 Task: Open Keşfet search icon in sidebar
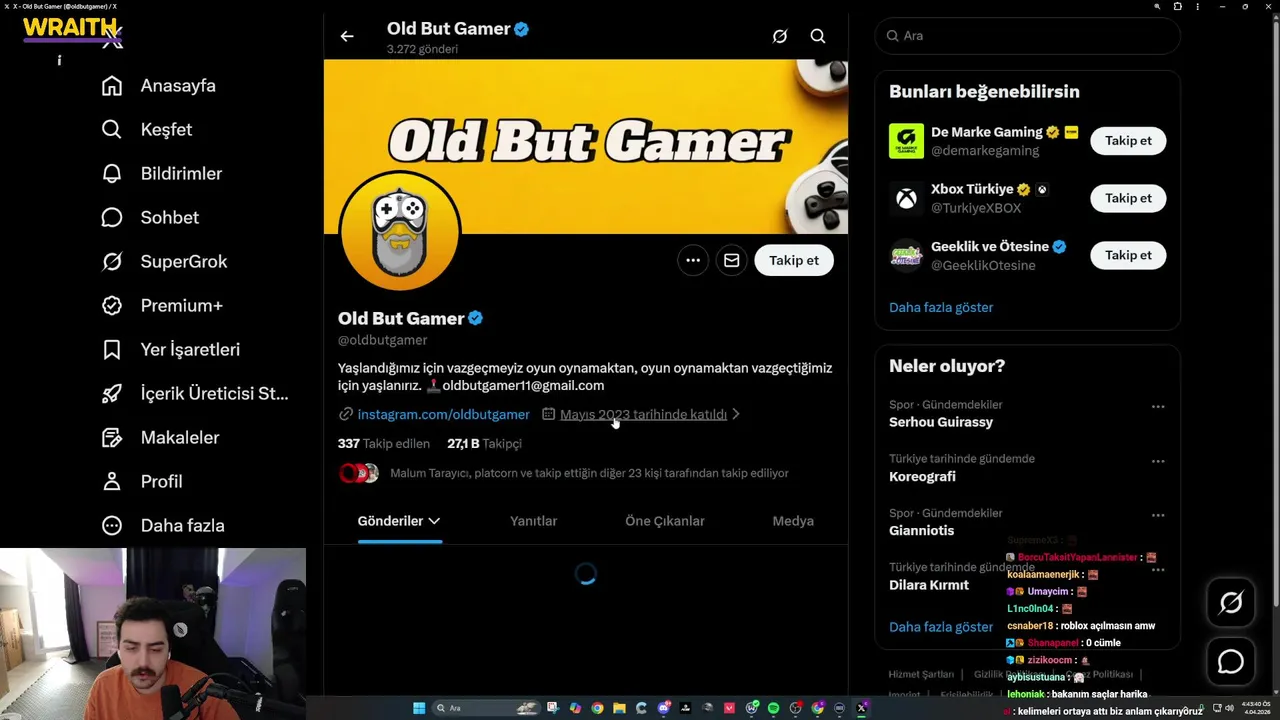pyautogui.click(x=112, y=130)
